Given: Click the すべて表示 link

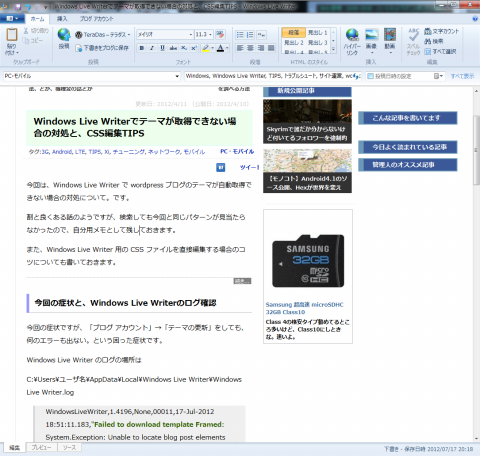Looking at the screenshot, I should click(x=462, y=76).
